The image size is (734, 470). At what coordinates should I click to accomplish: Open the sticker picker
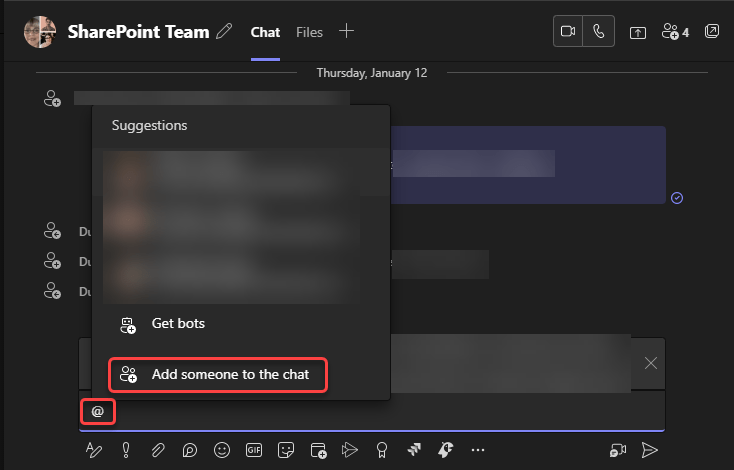[285, 450]
